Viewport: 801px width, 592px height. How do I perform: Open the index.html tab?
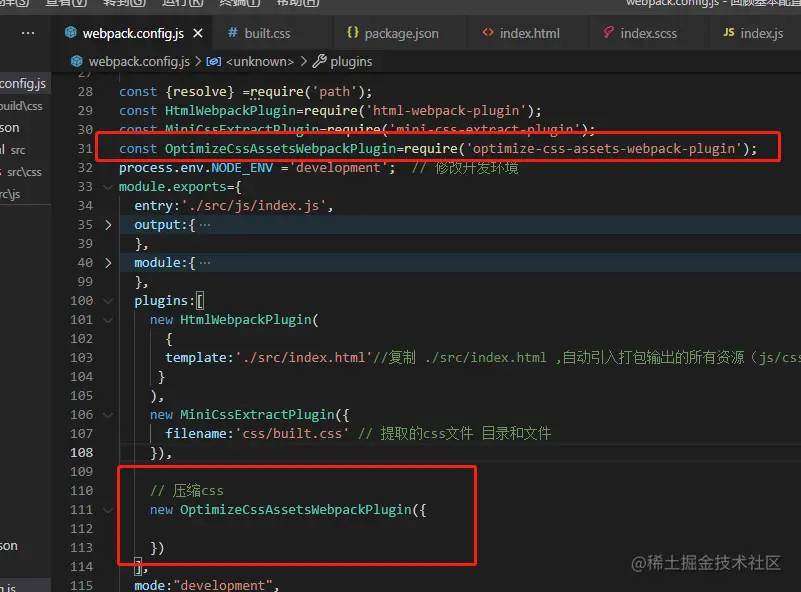528,33
